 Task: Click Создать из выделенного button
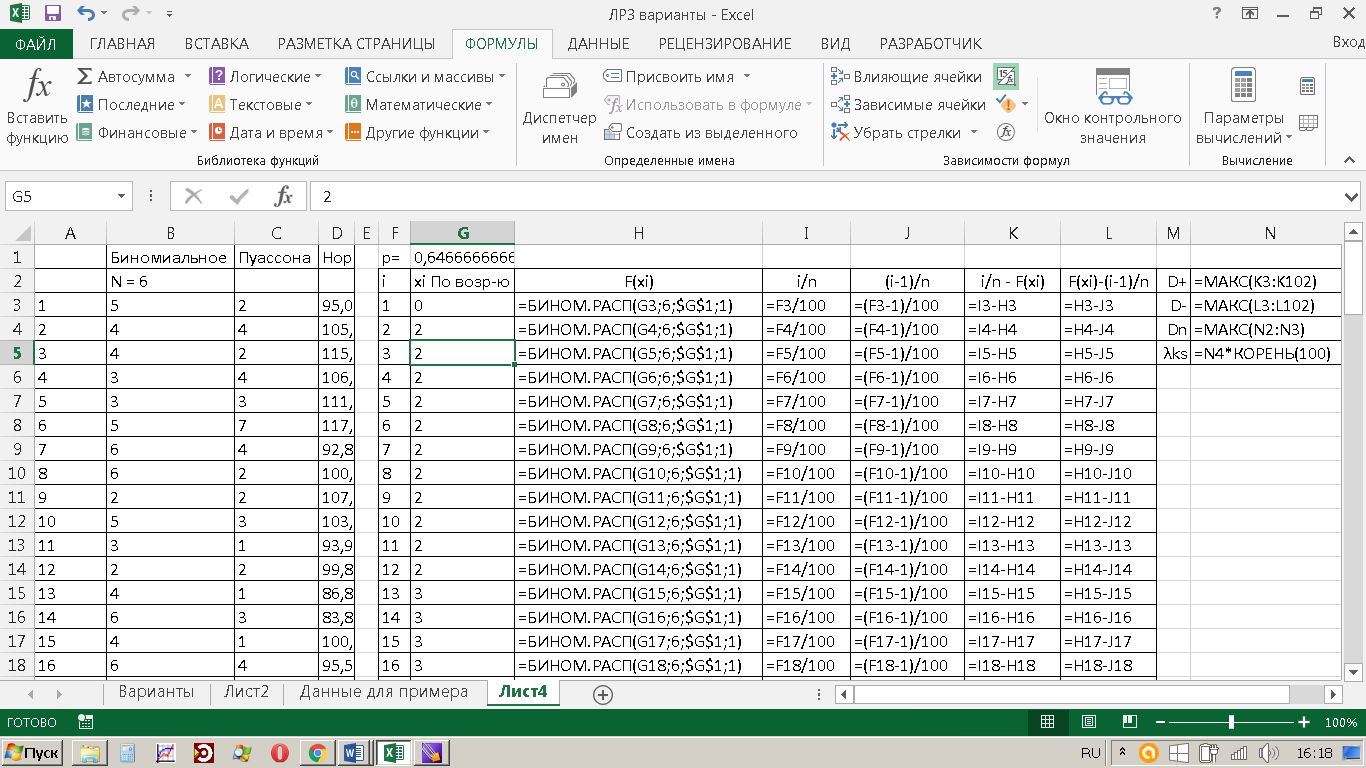700,132
